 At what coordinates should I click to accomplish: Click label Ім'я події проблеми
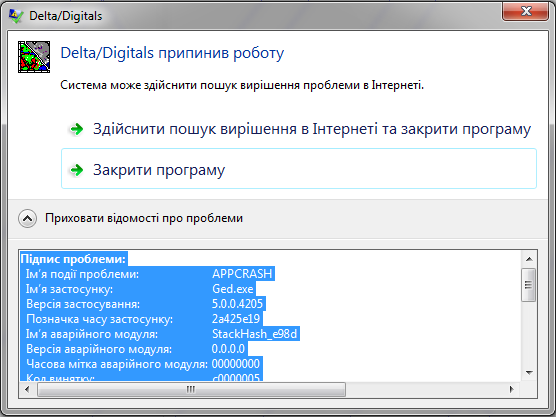coord(82,274)
